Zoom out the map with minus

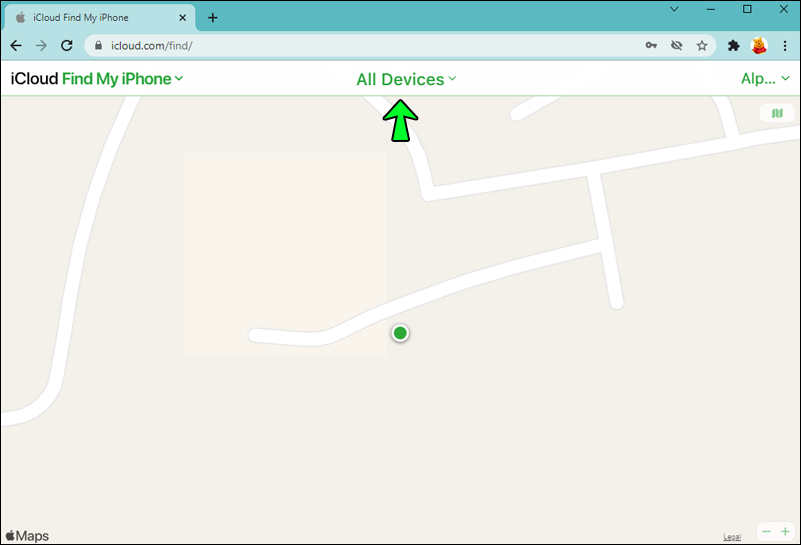pyautogui.click(x=766, y=532)
